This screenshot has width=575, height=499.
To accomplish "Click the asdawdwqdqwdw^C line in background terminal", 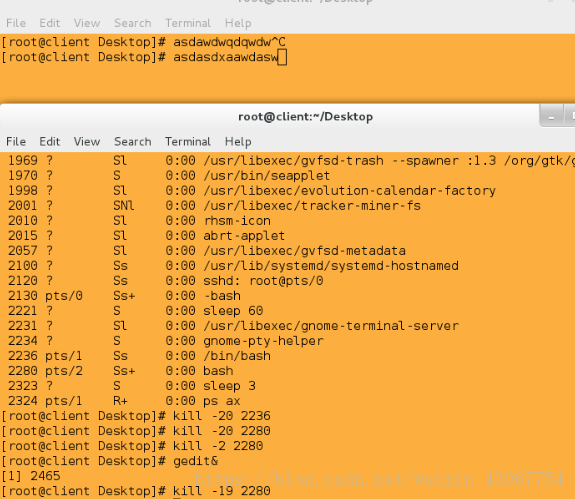I will coord(143,42).
